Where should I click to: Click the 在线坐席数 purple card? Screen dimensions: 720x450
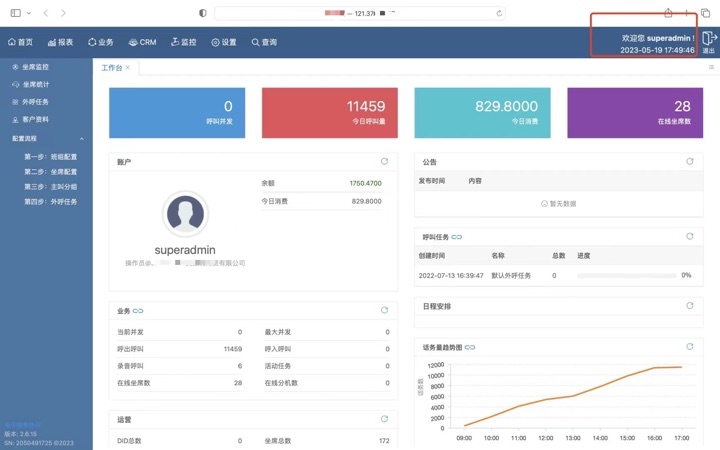coord(635,113)
